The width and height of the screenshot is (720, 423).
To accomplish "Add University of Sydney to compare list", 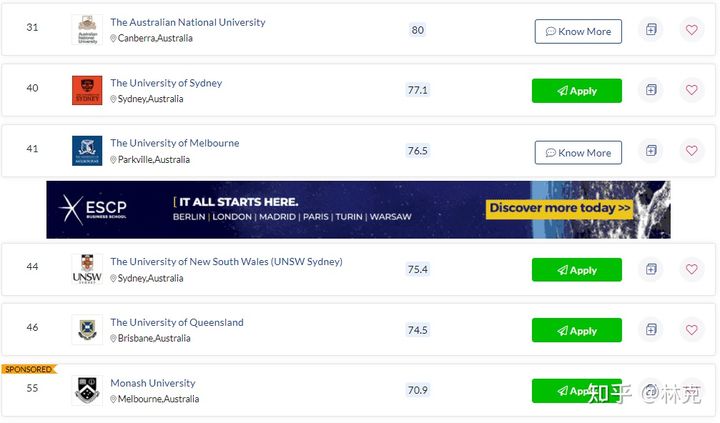I will pos(651,90).
